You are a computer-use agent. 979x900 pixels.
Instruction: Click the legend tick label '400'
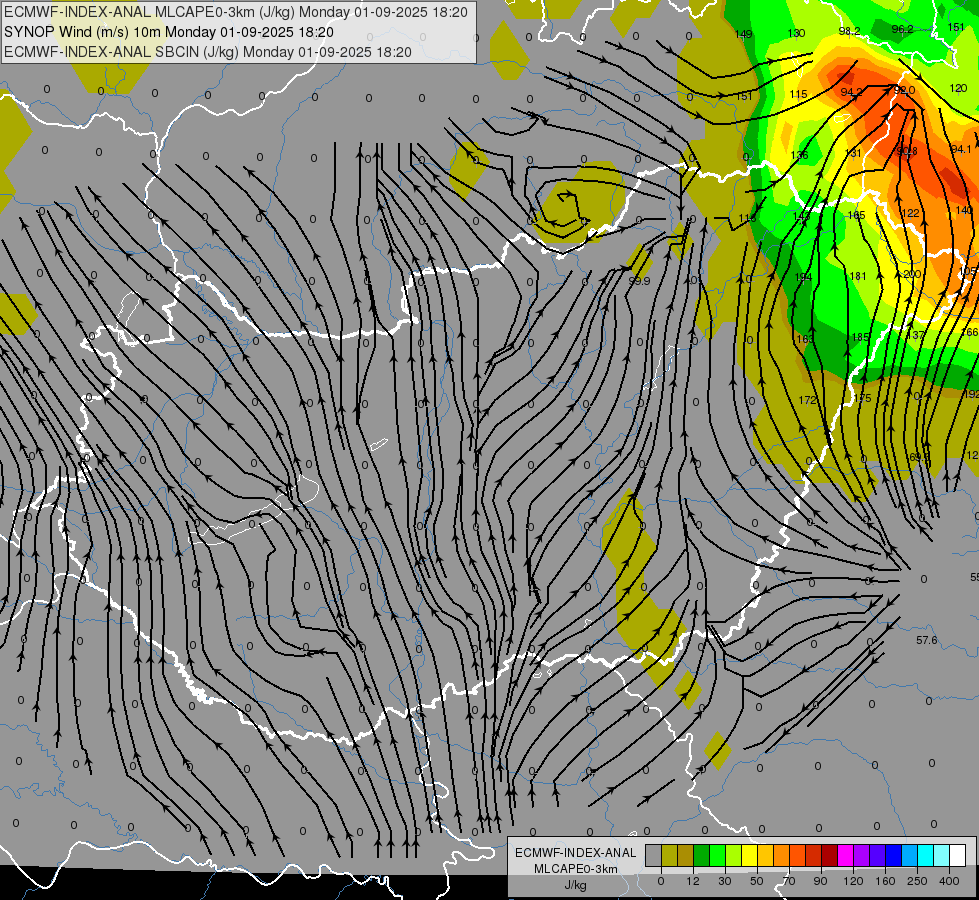tap(949, 881)
